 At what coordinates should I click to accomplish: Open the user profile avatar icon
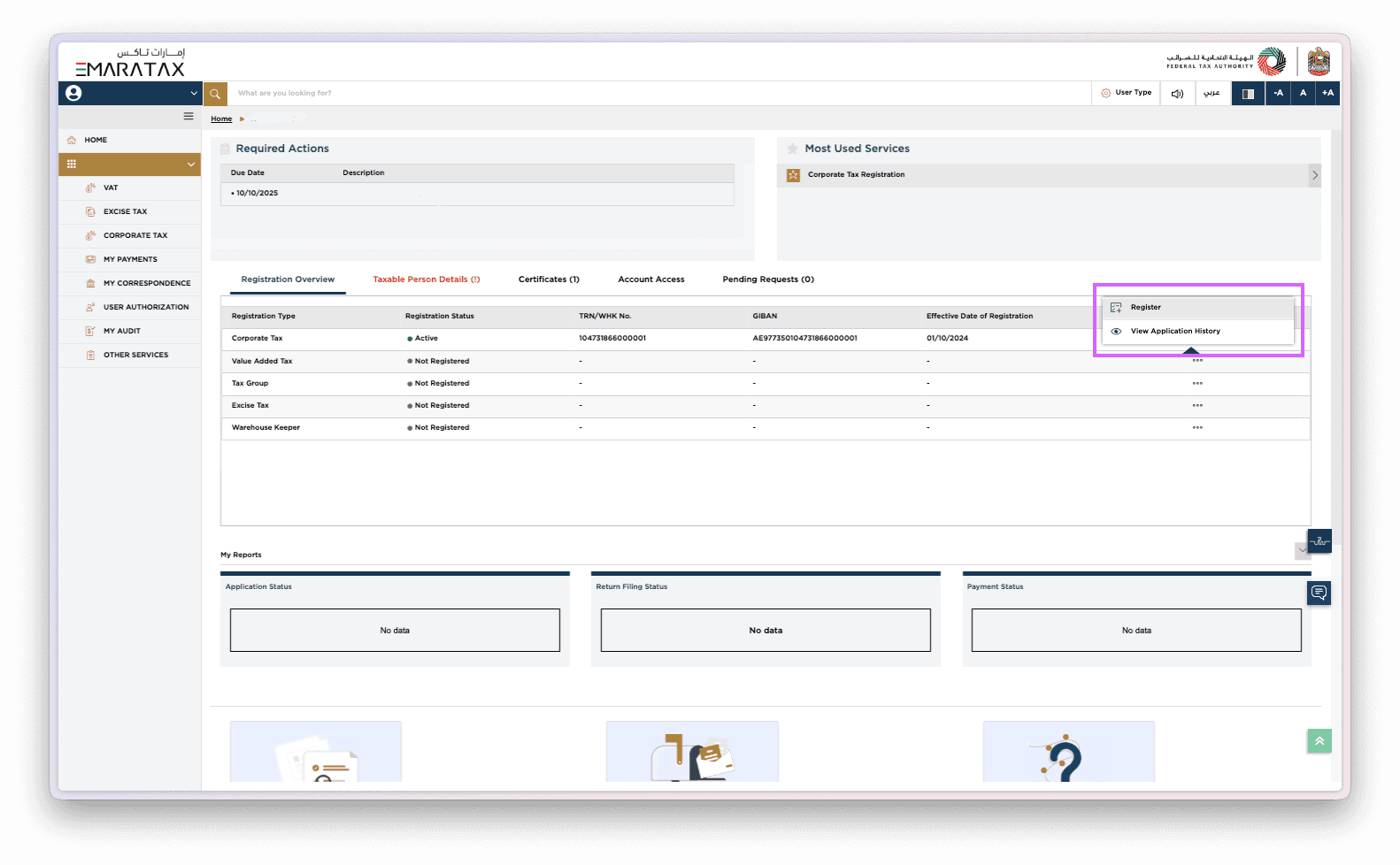coord(73,93)
